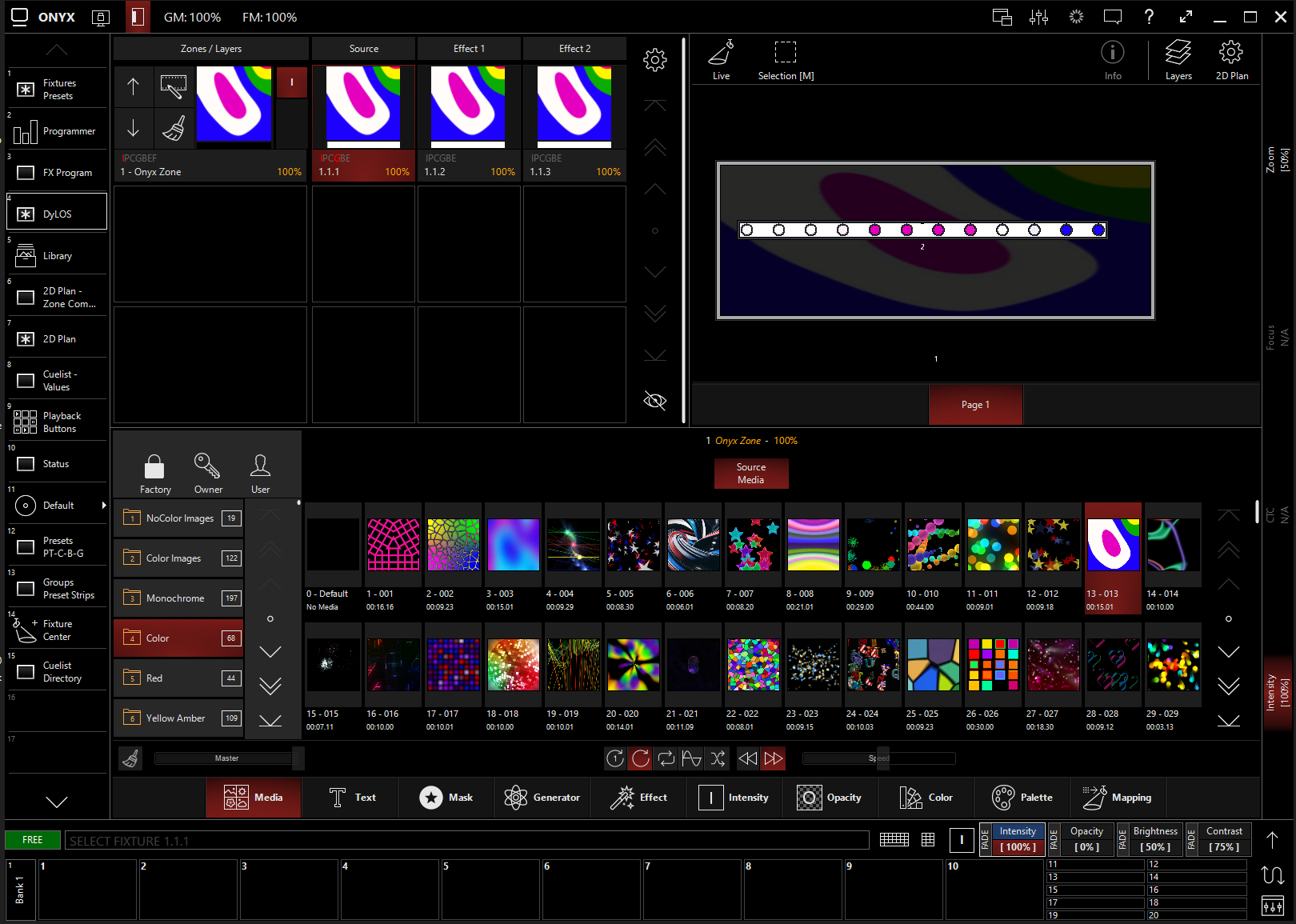
Task: Adjust the Zoom [50%] side slider
Action: coord(1277,160)
